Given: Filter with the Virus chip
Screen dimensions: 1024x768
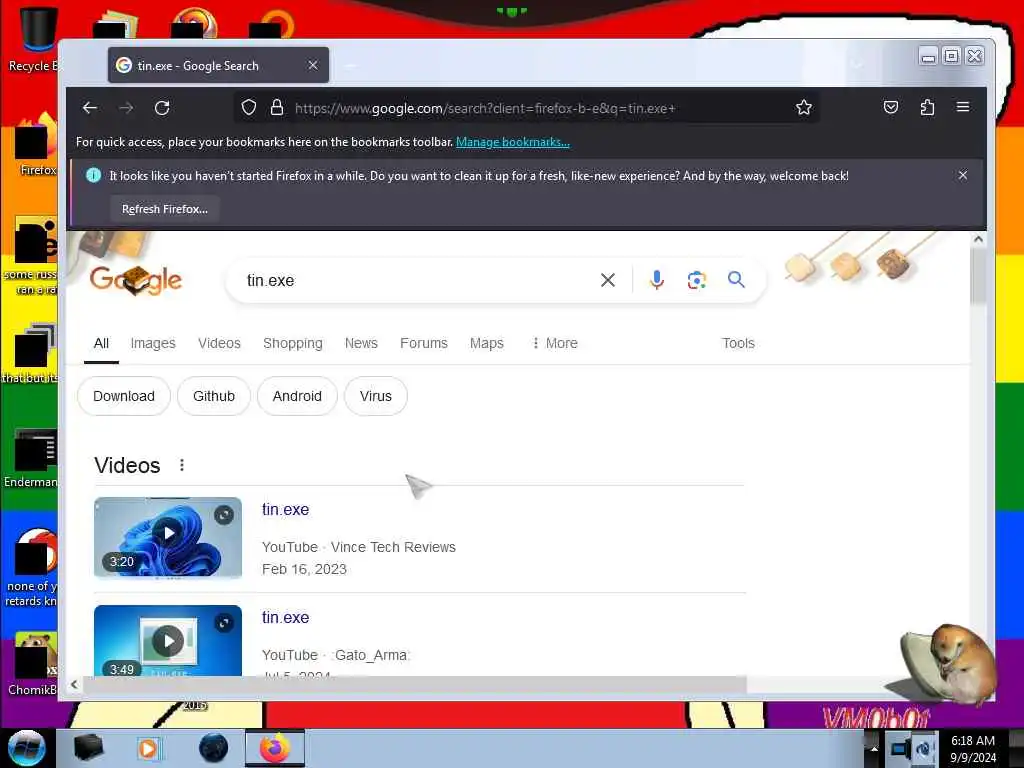Looking at the screenshot, I should click(376, 396).
